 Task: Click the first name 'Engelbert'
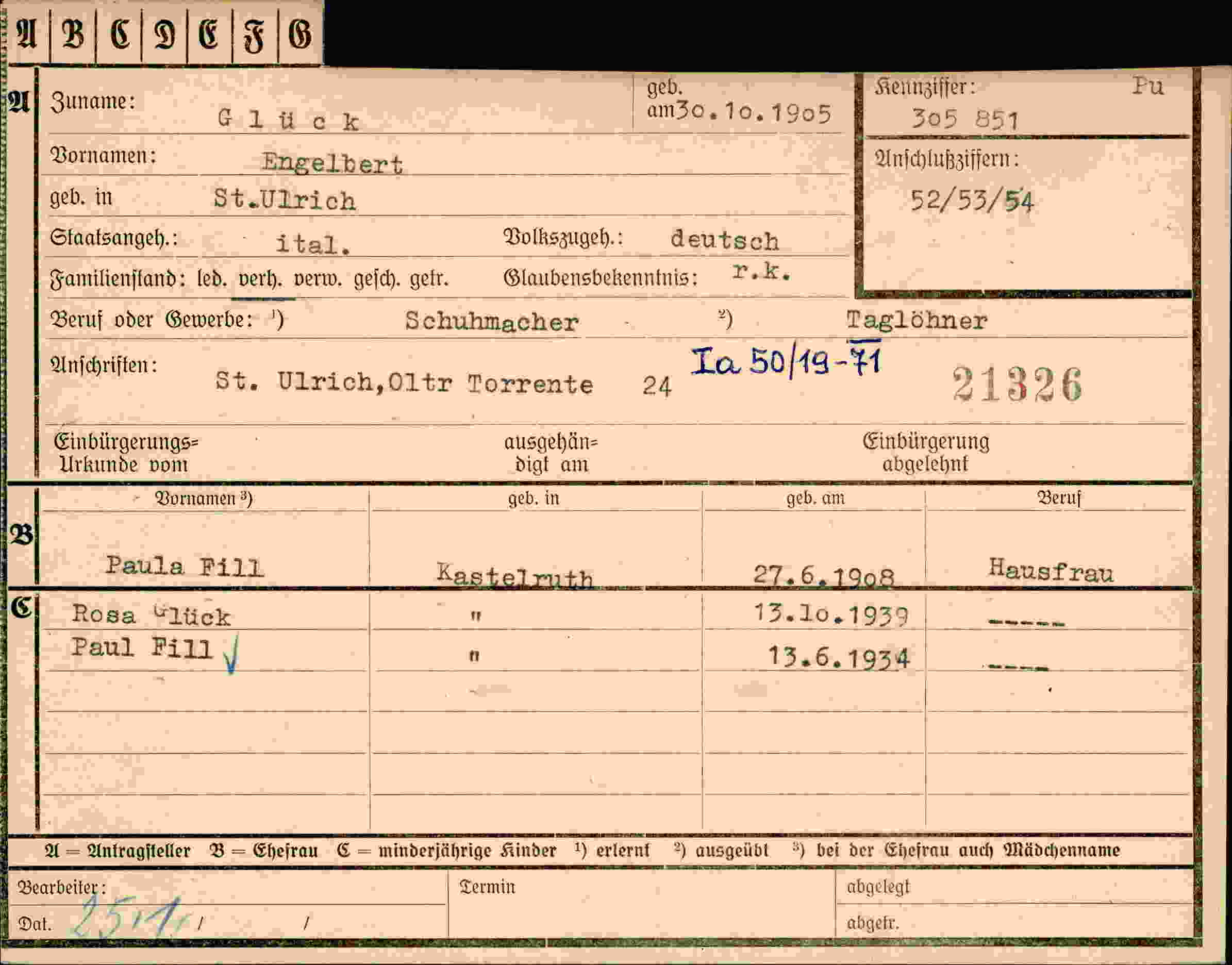(x=332, y=163)
